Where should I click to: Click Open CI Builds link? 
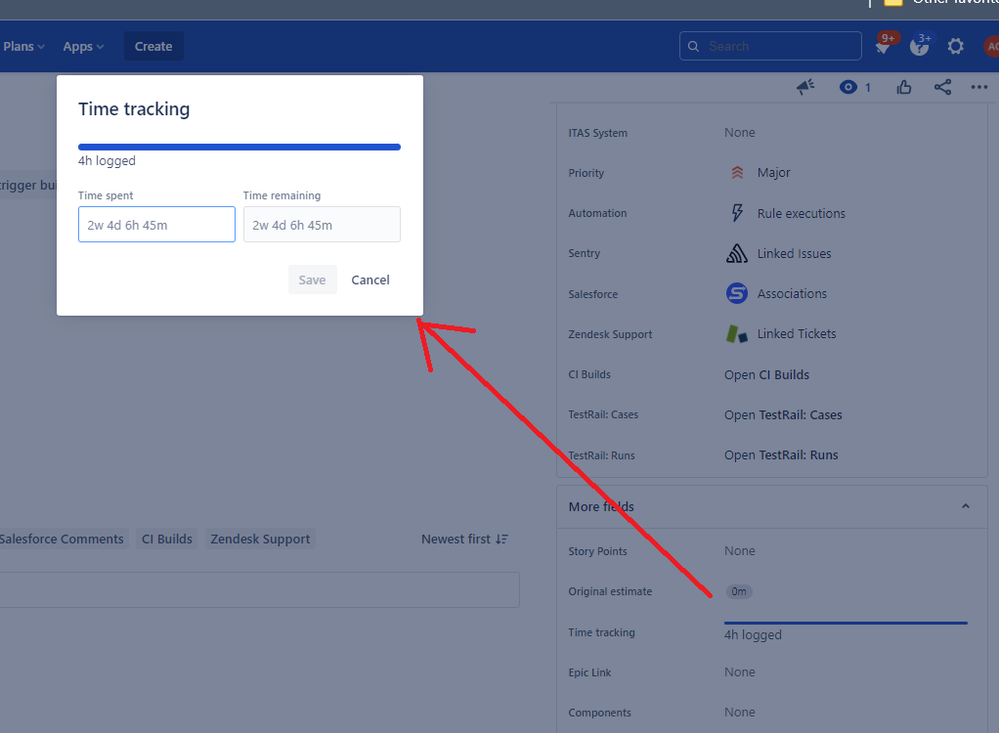click(766, 375)
